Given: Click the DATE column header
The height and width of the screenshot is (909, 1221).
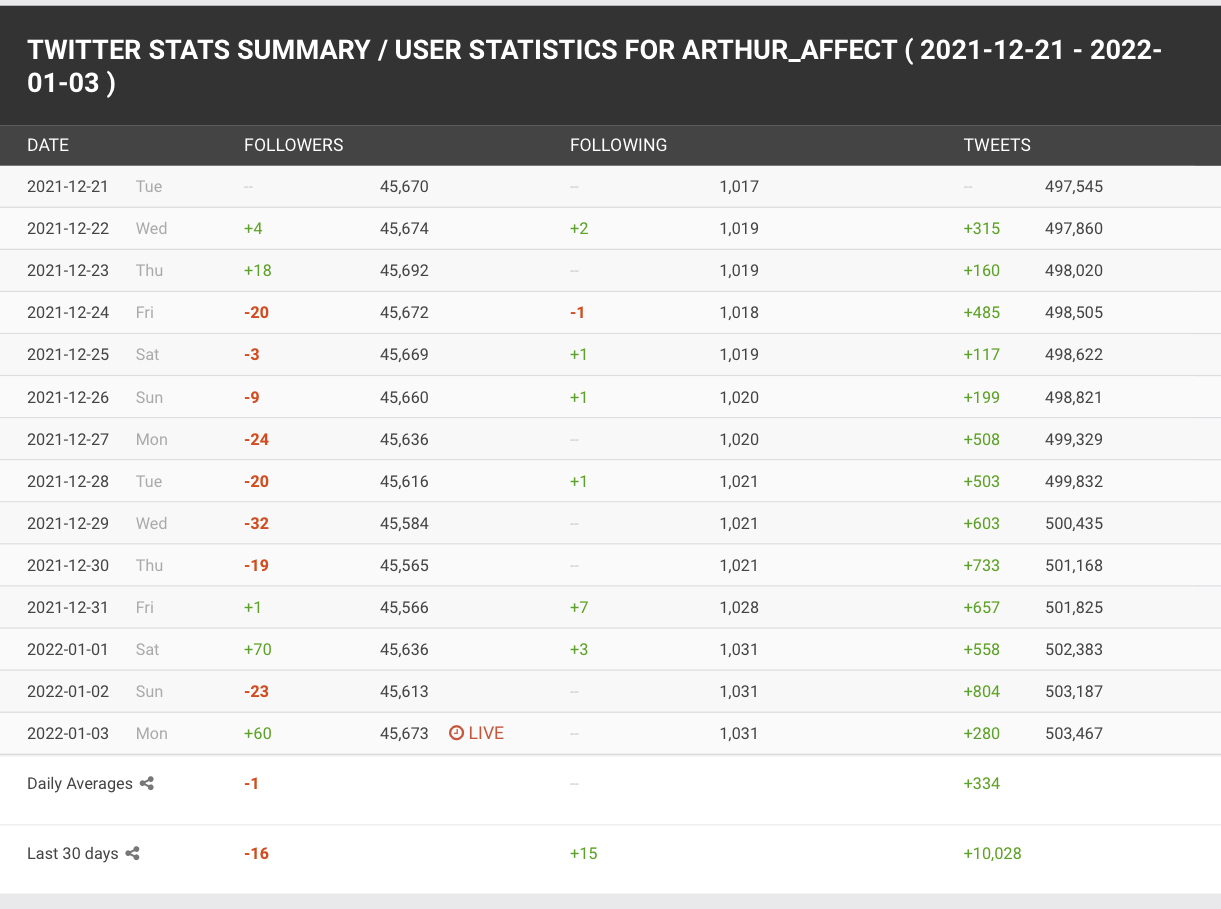Looking at the screenshot, I should (x=48, y=145).
